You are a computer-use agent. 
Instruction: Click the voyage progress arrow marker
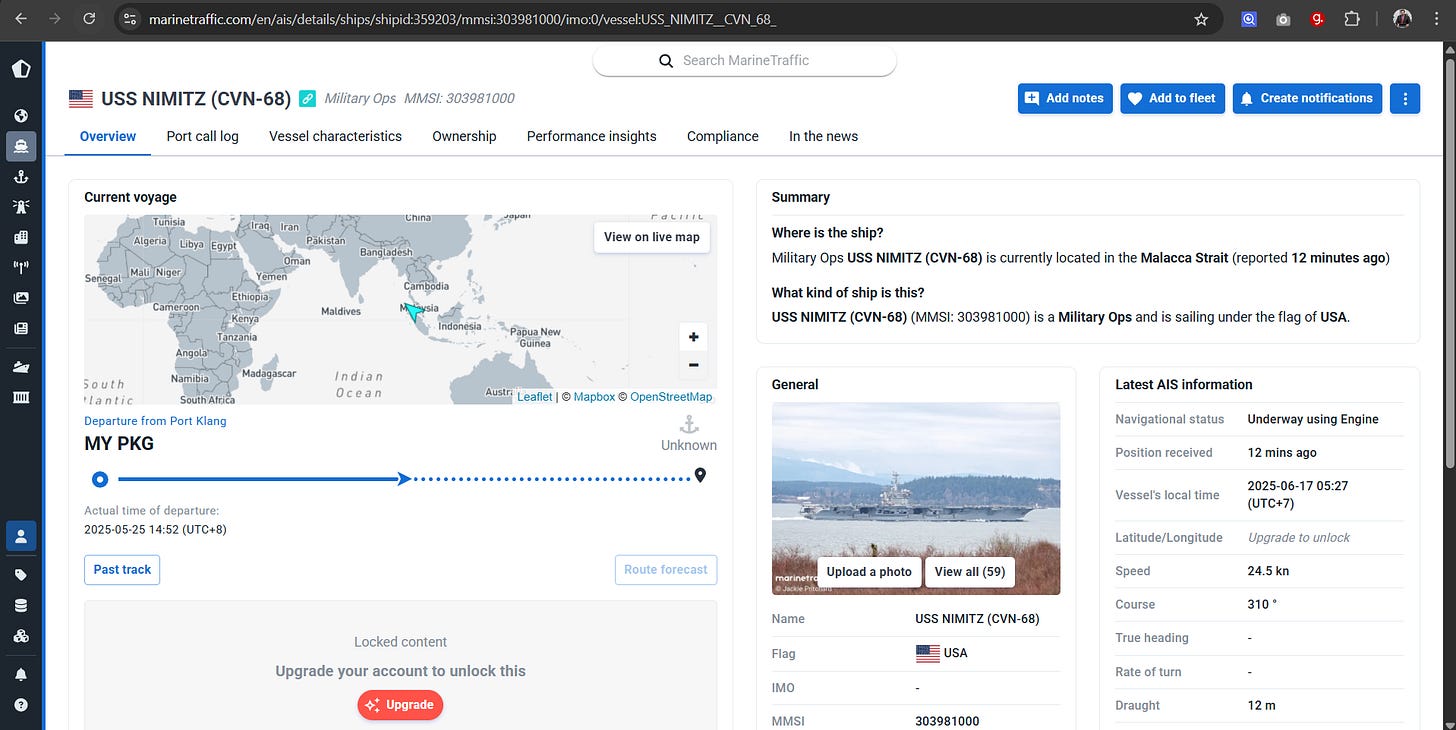pos(404,479)
